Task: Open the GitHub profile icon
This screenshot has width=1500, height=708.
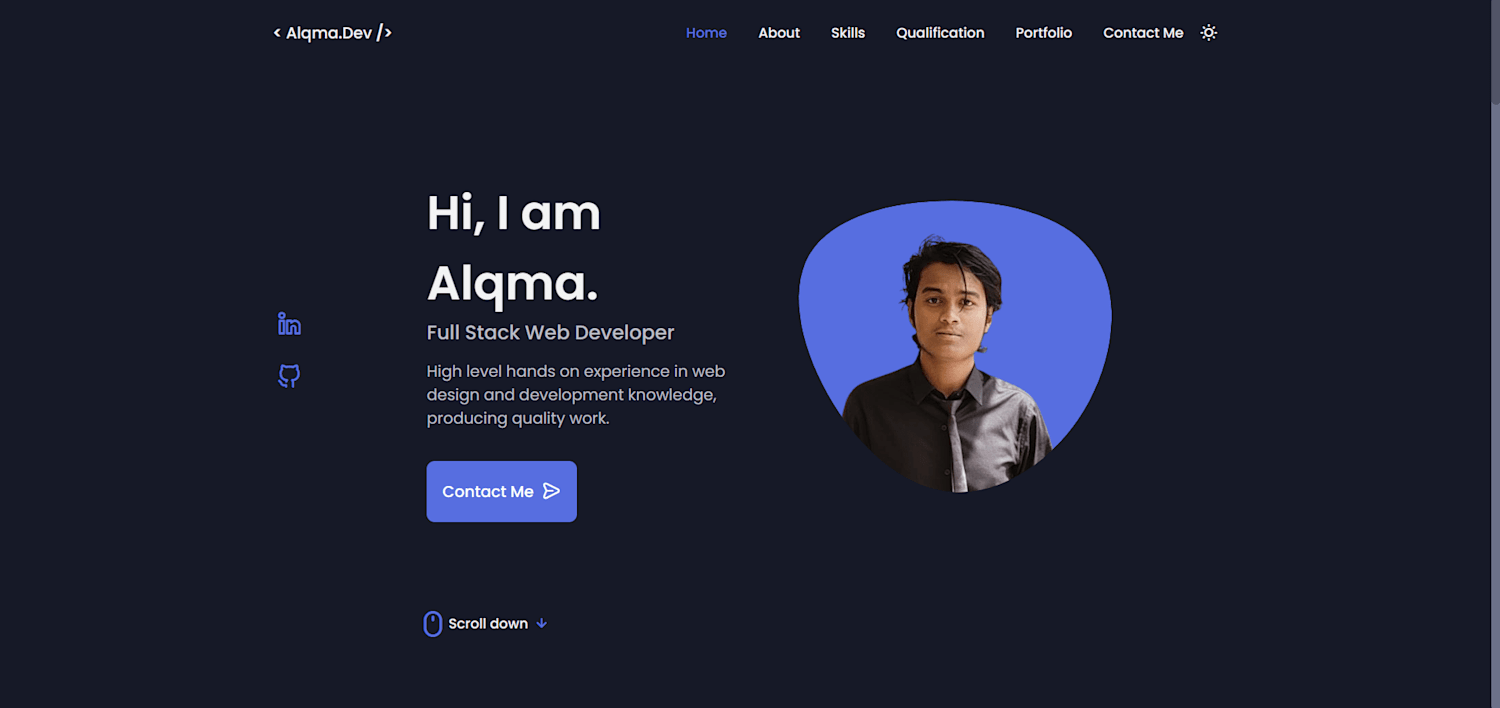Action: [289, 376]
